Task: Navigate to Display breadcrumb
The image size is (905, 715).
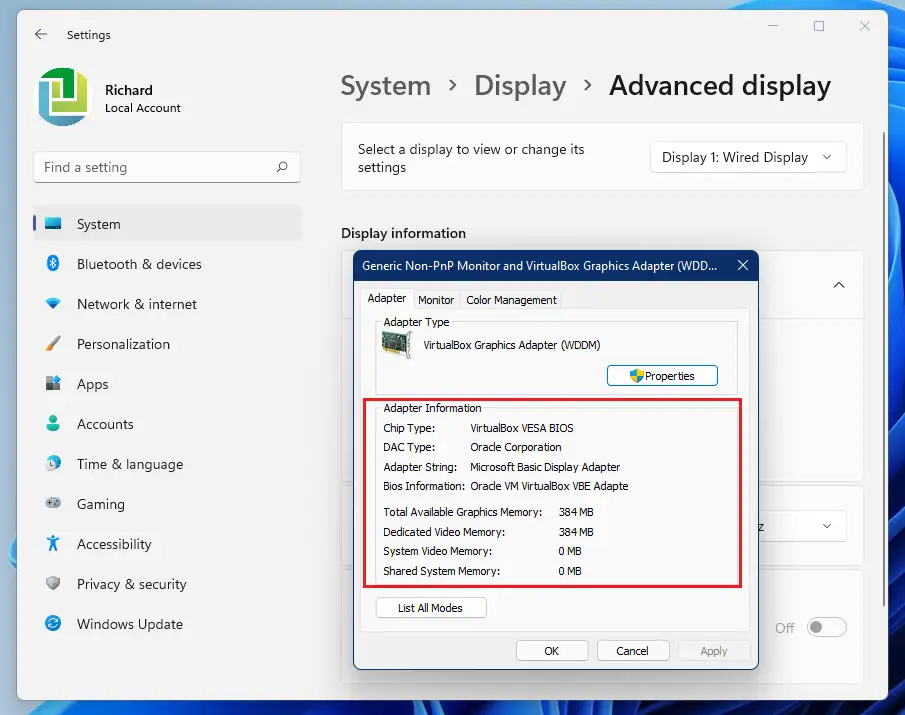Action: click(x=520, y=86)
